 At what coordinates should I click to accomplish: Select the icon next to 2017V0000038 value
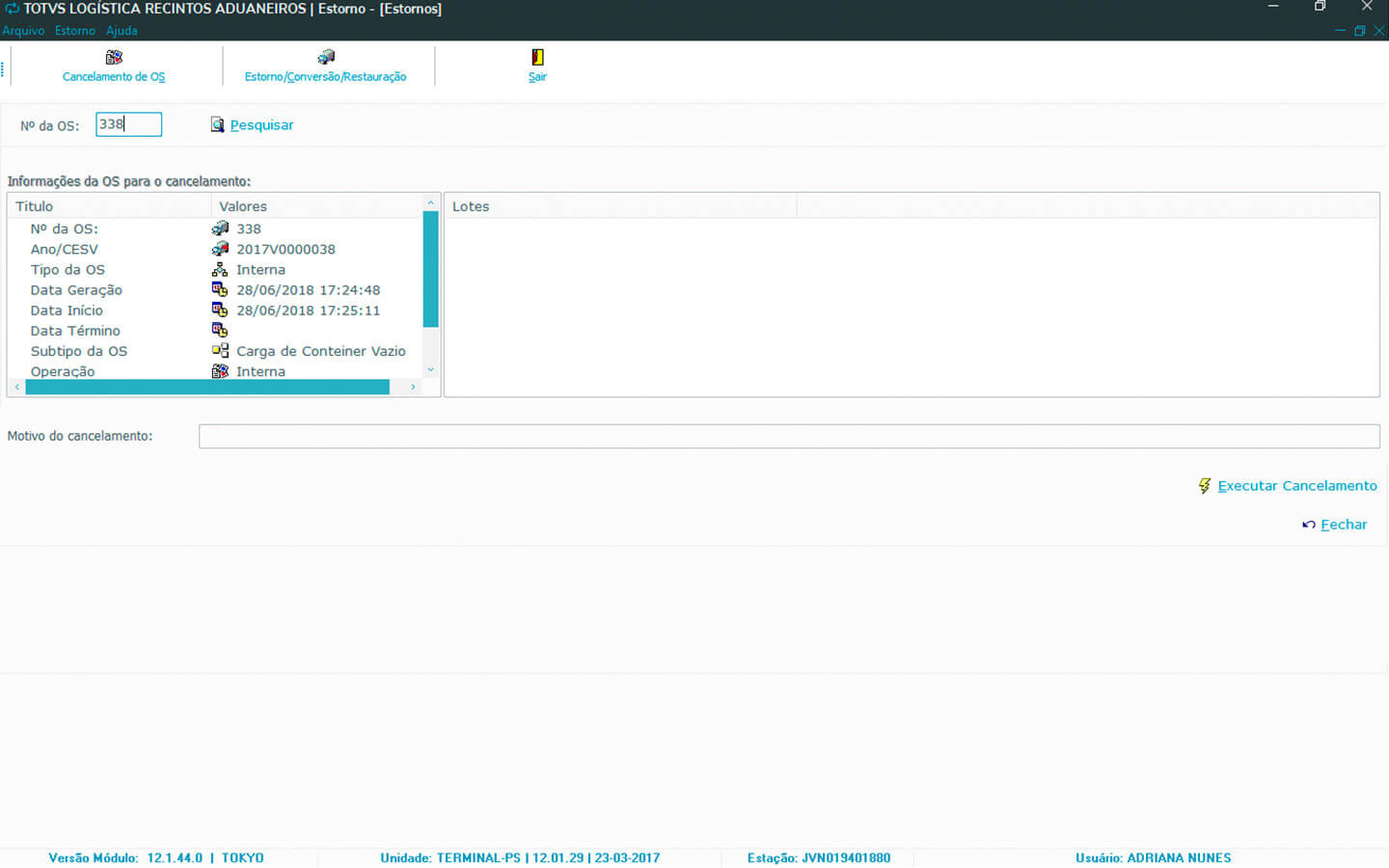tap(220, 249)
